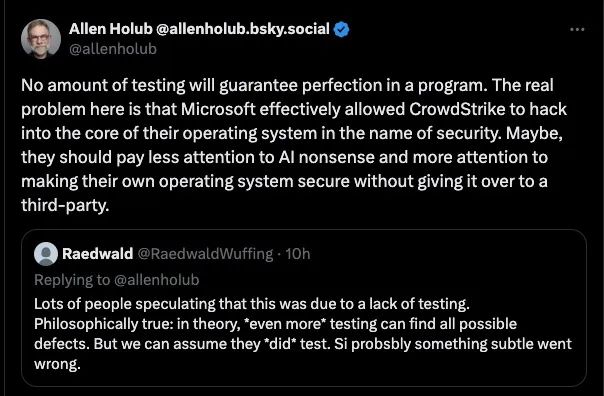Click @allenholub mention after Replying to
Viewport: 604px width, 396px height.
coord(157,280)
